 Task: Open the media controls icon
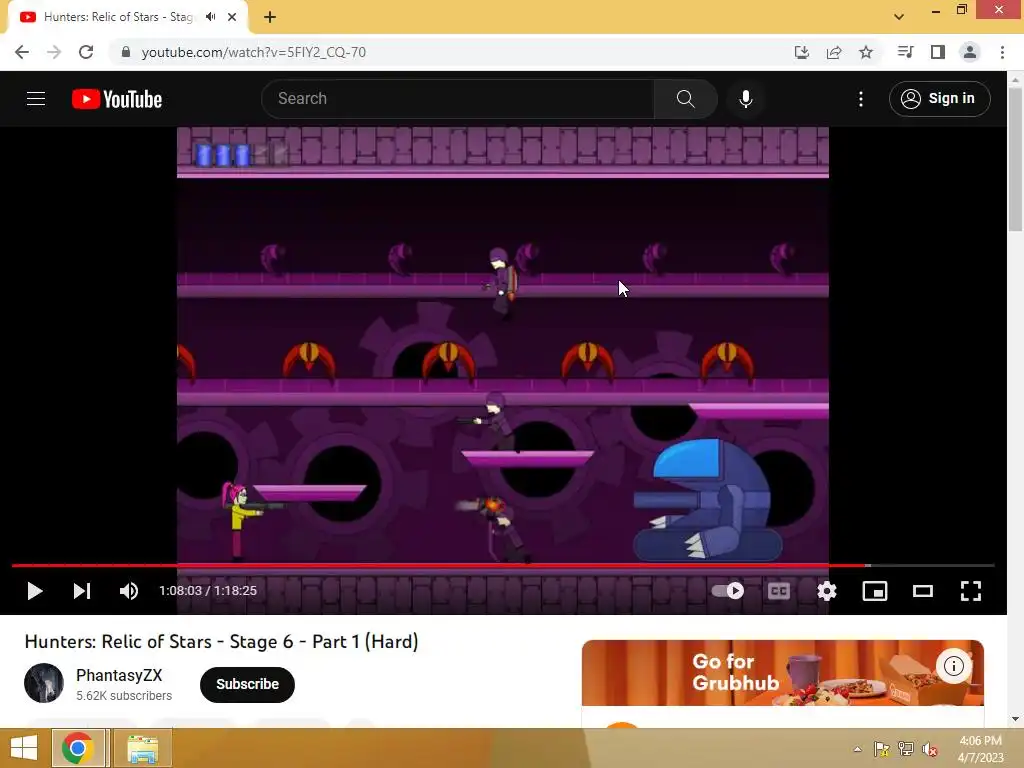pyautogui.click(x=905, y=52)
